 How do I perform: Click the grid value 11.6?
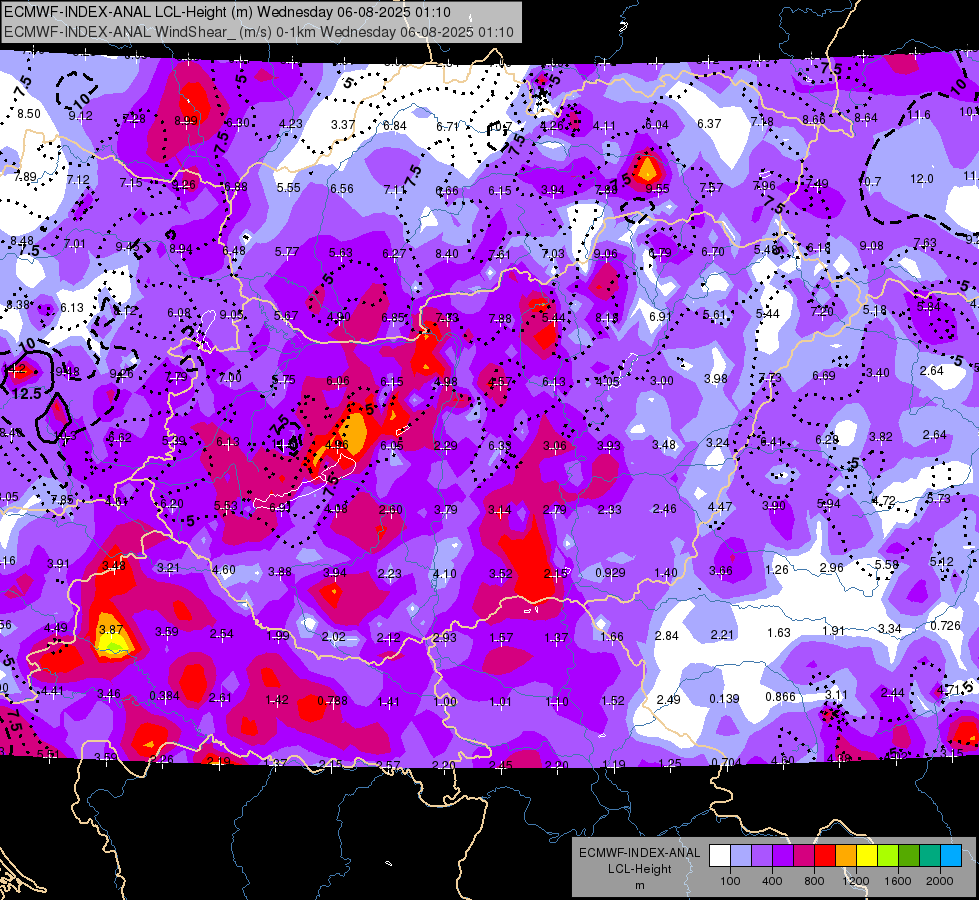[919, 114]
